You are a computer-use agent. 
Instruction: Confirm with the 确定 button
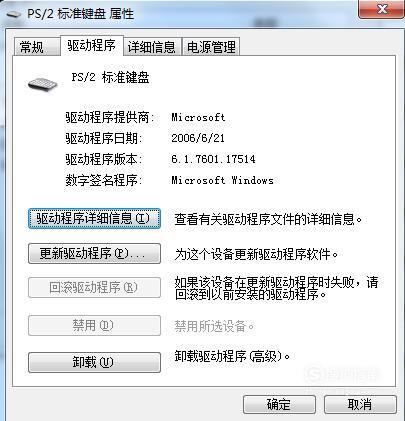279,404
